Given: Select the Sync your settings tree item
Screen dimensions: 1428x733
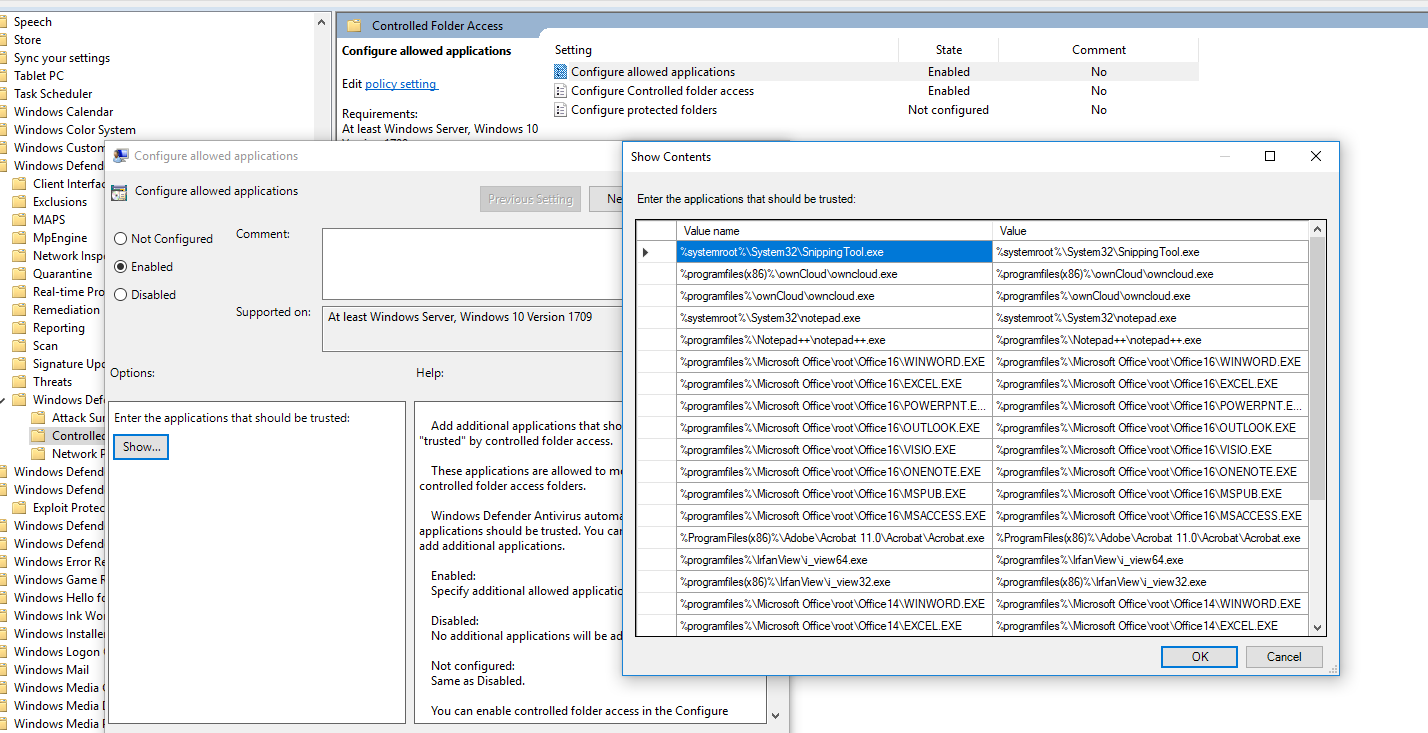Looking at the screenshot, I should pyautogui.click(x=62, y=58).
